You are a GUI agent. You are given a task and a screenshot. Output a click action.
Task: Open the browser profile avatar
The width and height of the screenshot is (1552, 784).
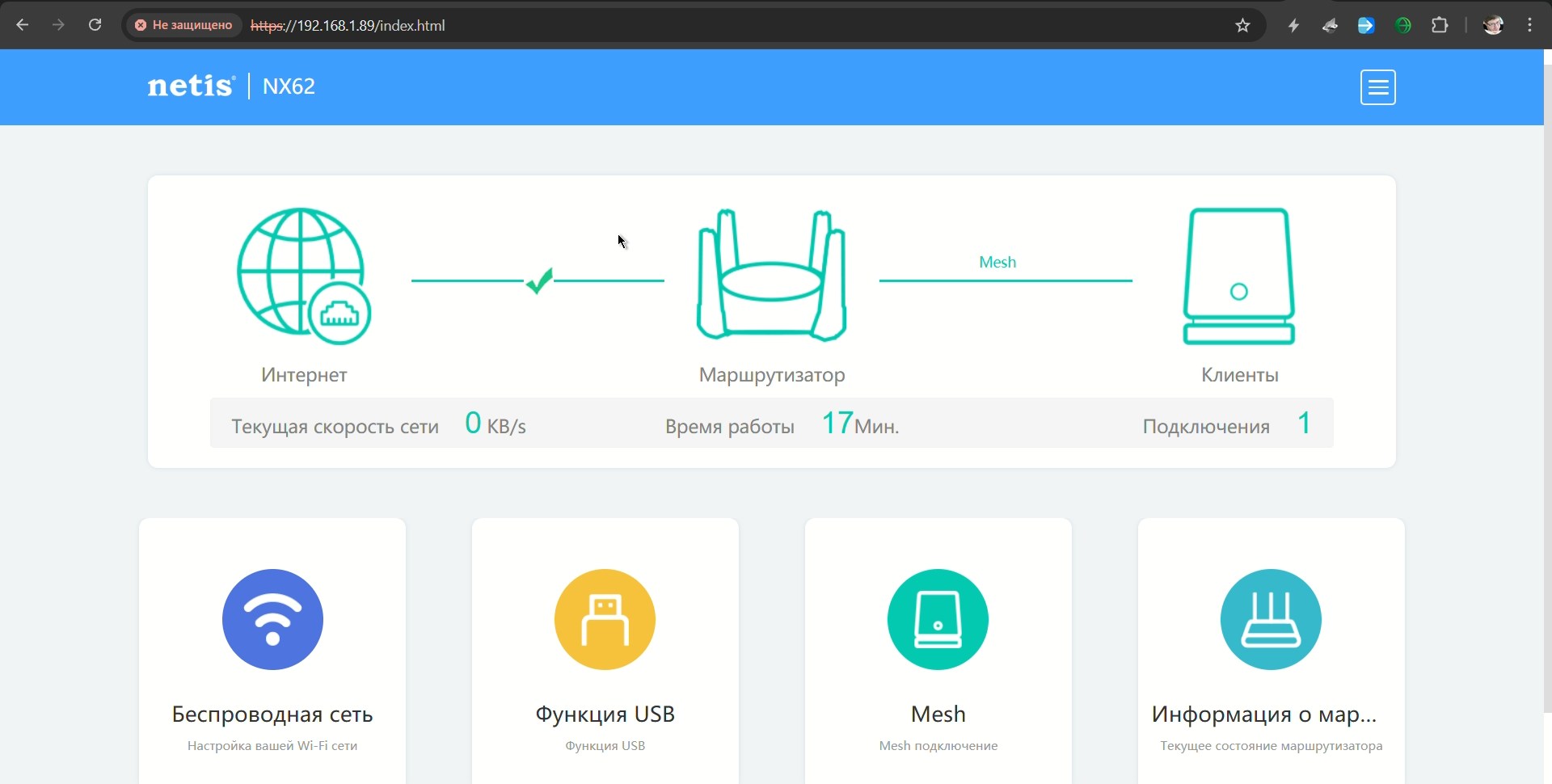[x=1492, y=25]
